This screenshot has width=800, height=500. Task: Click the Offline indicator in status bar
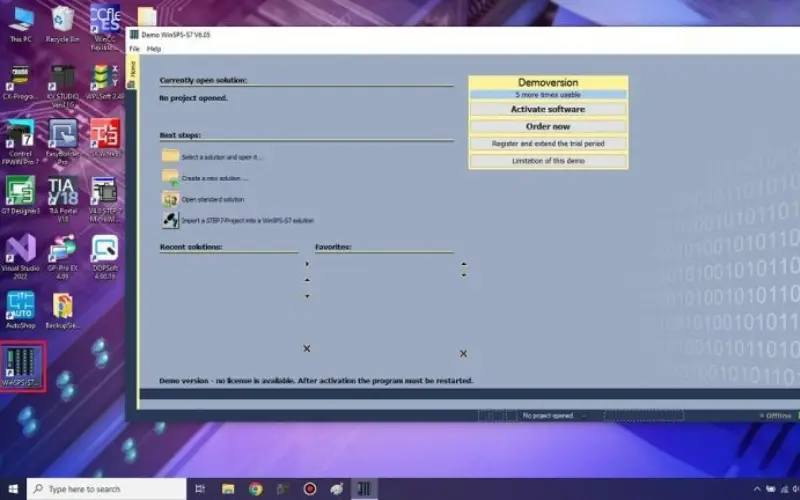pyautogui.click(x=776, y=416)
